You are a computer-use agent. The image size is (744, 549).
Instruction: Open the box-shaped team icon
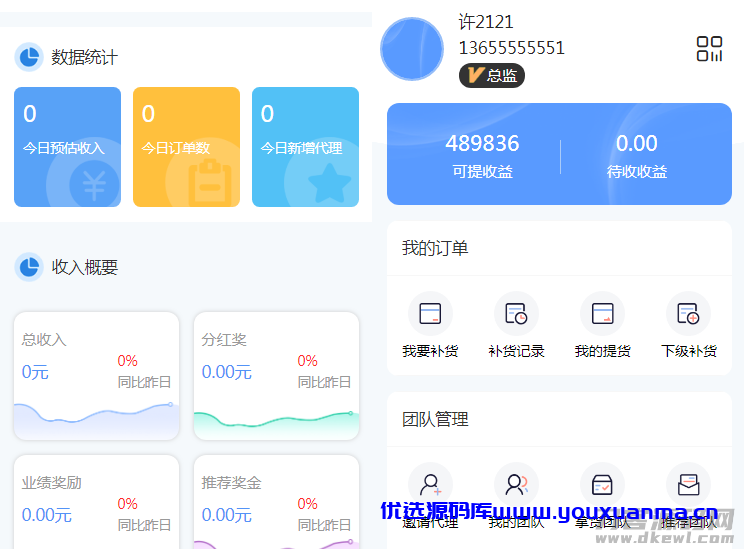click(602, 484)
